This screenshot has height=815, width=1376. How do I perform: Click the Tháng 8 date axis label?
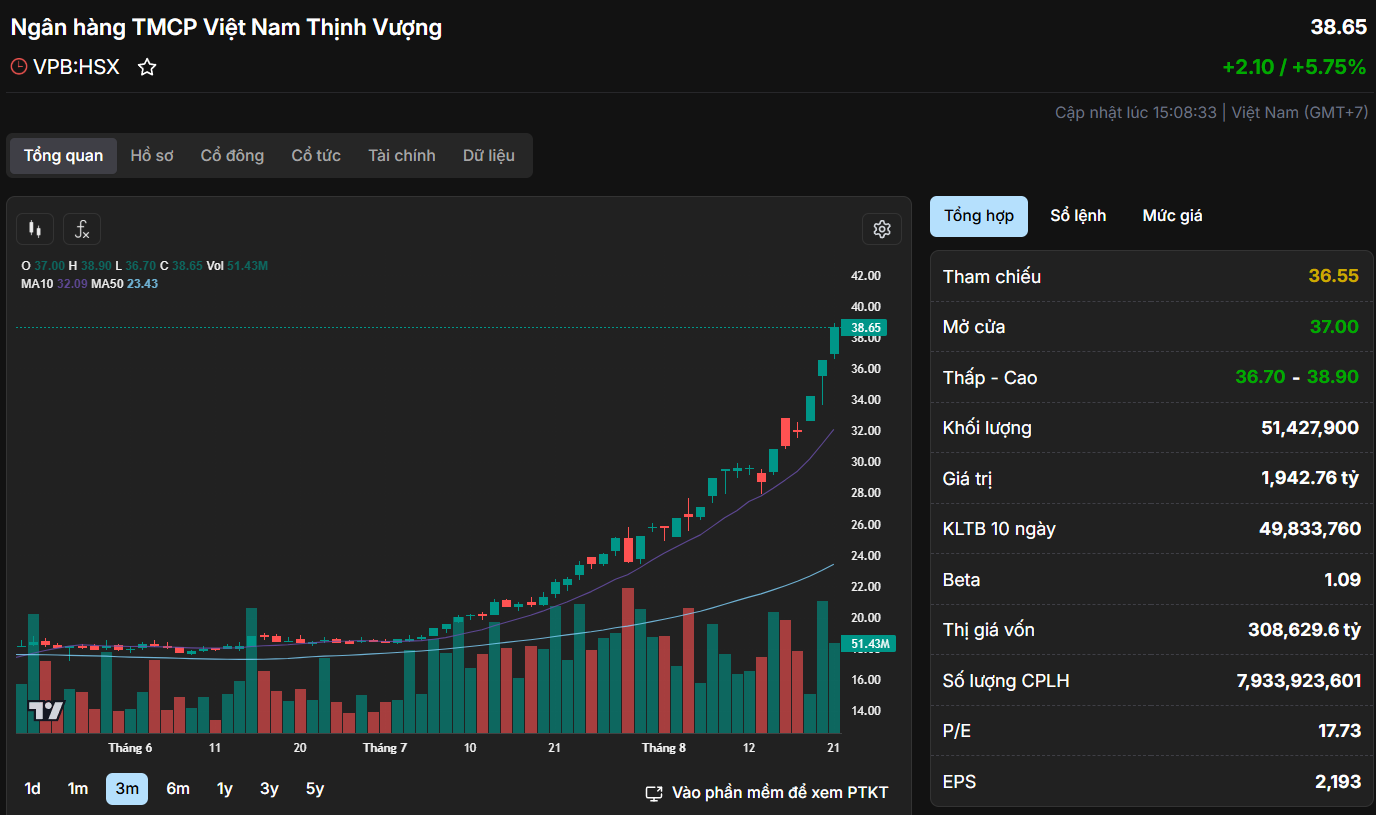pos(664,748)
